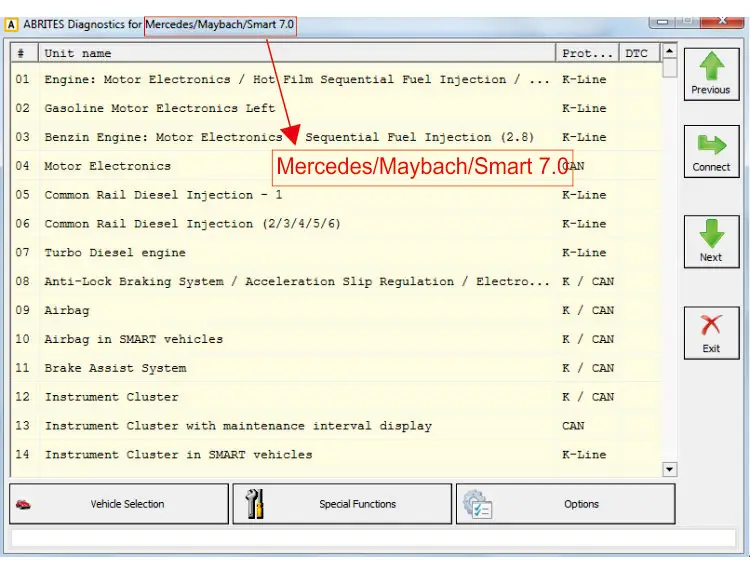Select unit 12 Instrument Cluster row

point(336,397)
